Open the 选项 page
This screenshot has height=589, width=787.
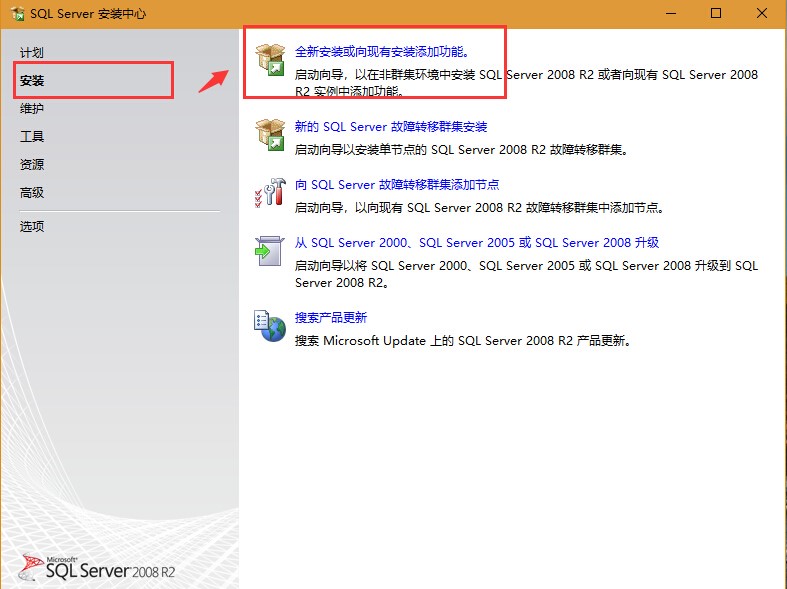pos(32,226)
